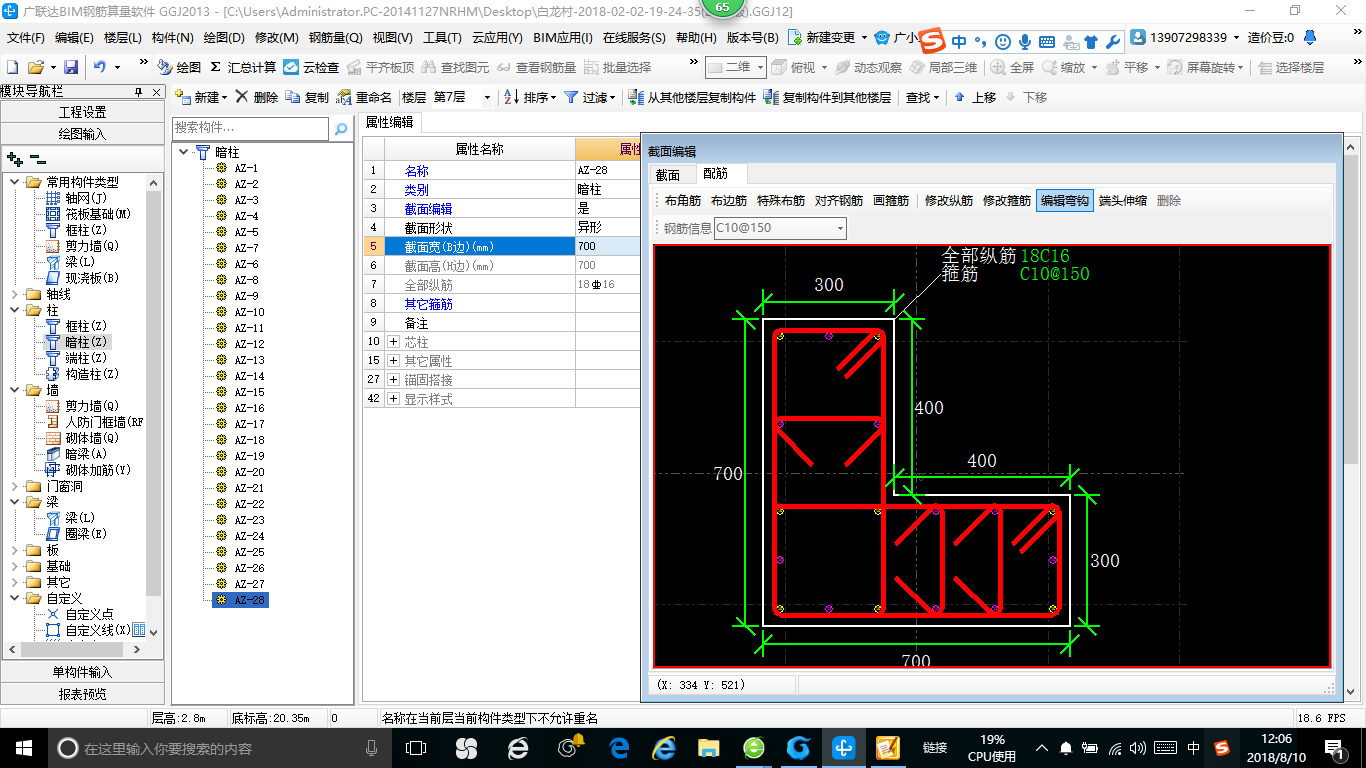Open Task View on the taskbar

coord(415,748)
